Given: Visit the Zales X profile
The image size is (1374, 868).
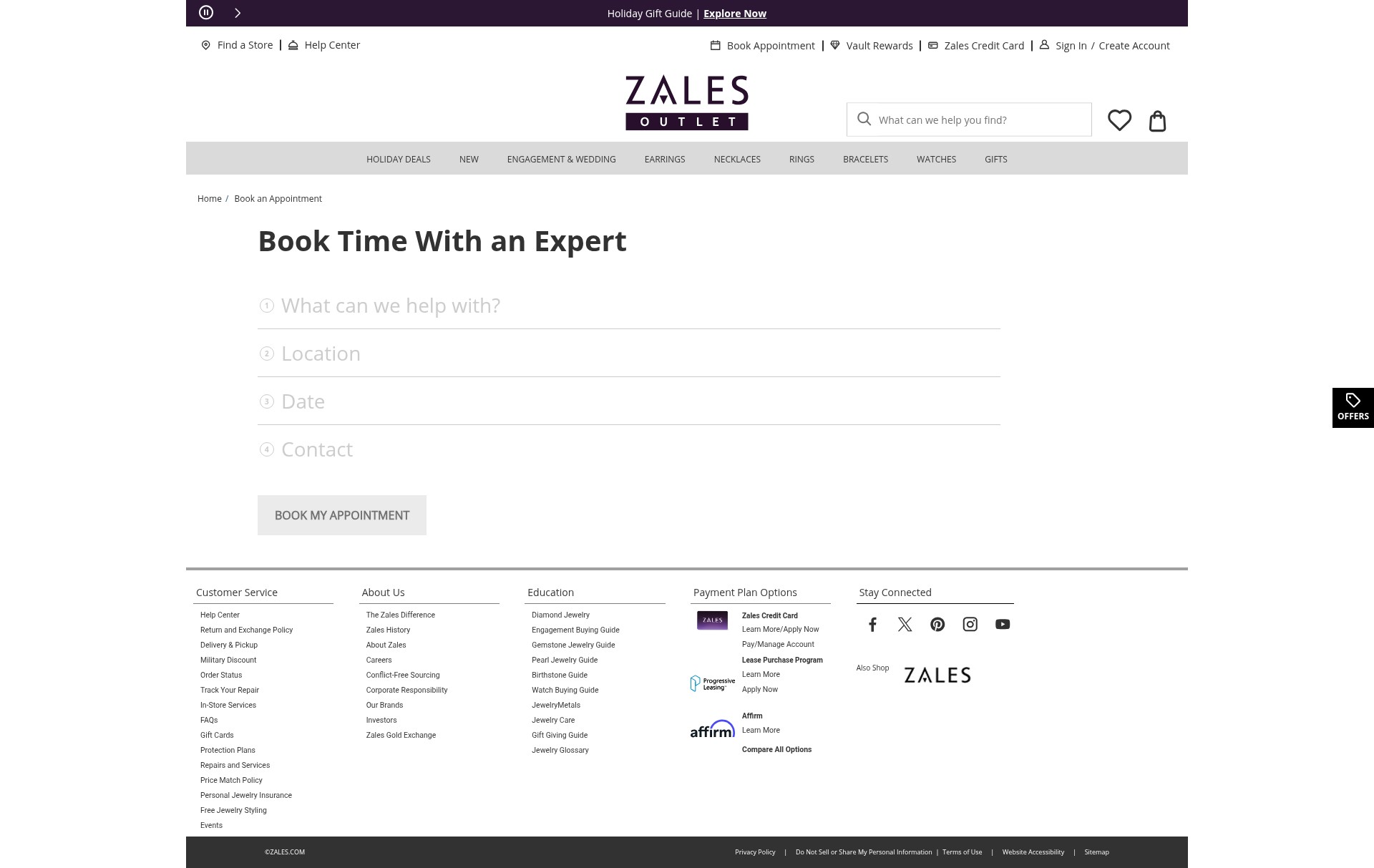Looking at the screenshot, I should (905, 625).
